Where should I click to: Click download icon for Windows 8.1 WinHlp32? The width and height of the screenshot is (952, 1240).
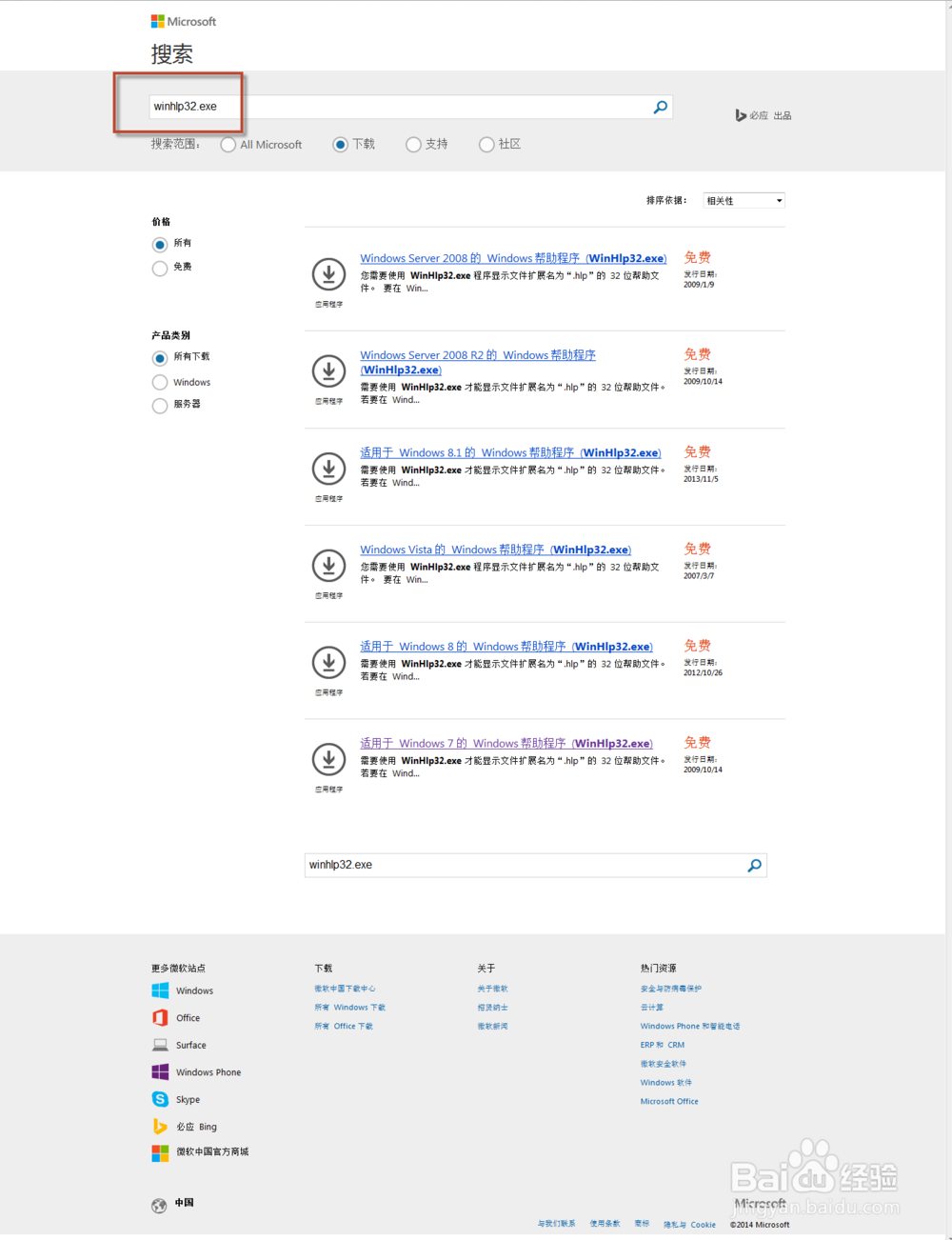click(328, 469)
